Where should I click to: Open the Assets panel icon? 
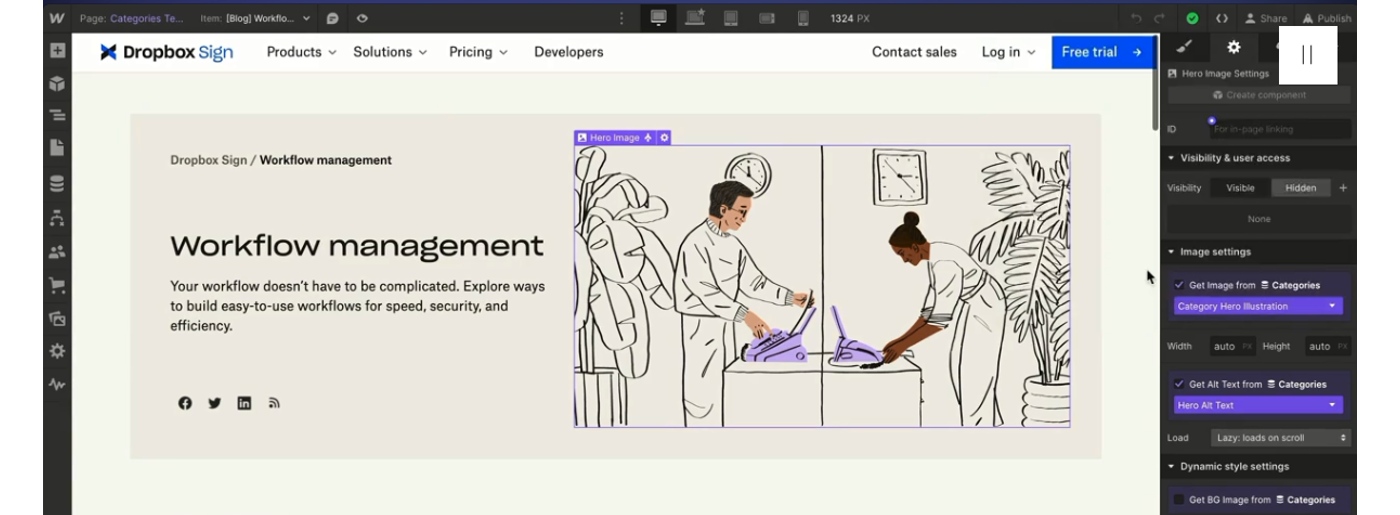tap(57, 319)
